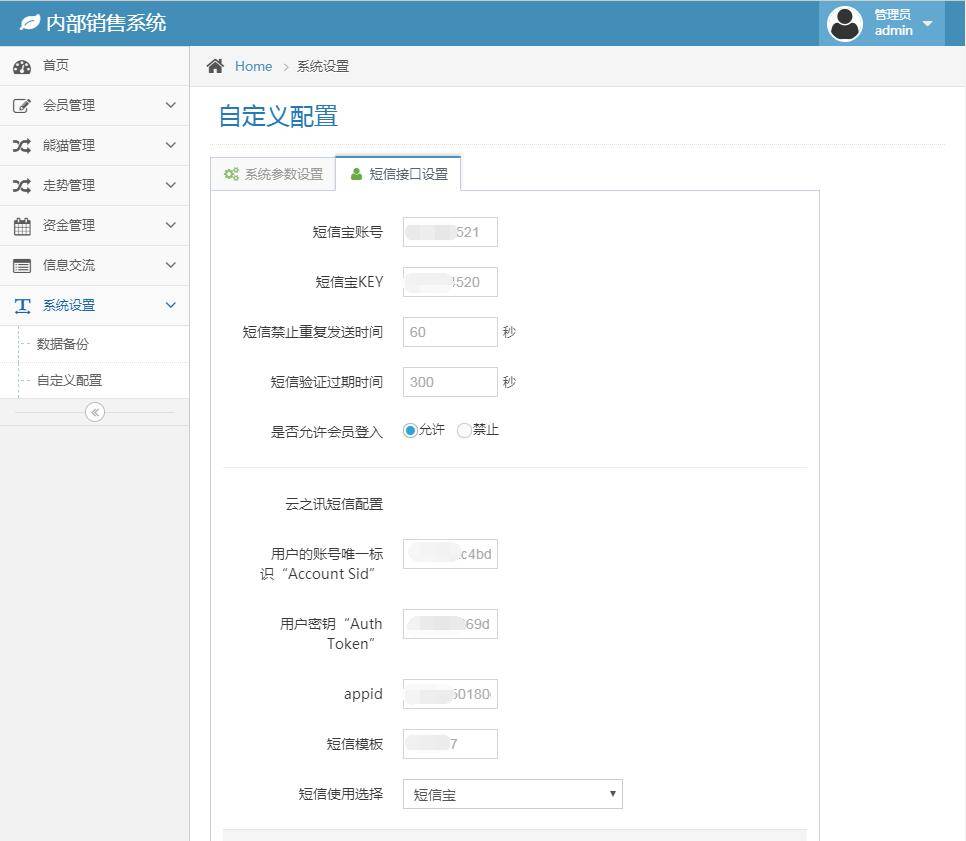This screenshot has height=841, width=966.
Task: Click the home icon in breadcrumb
Action: [215, 66]
